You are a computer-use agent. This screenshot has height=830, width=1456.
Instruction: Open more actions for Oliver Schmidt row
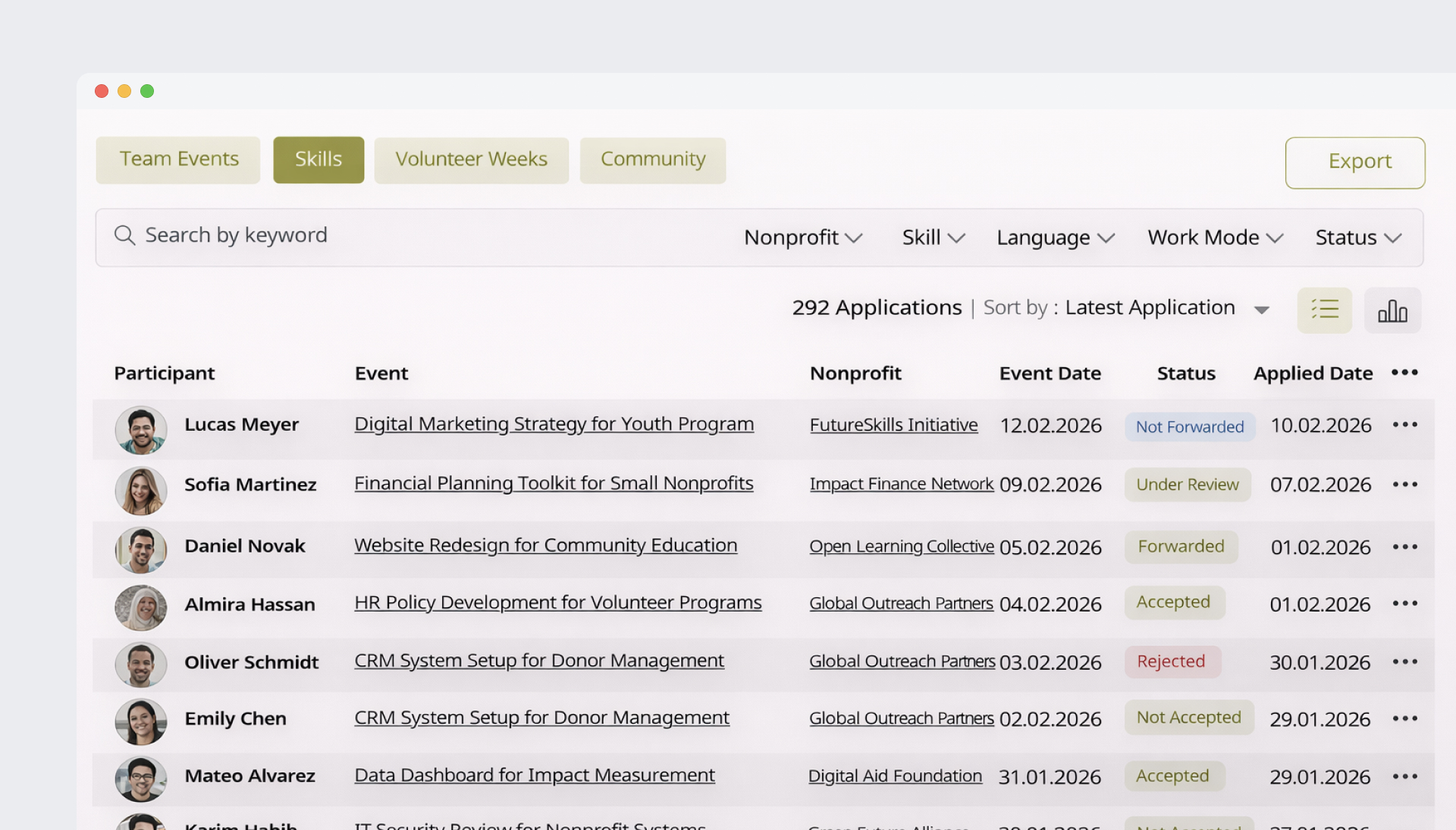pyautogui.click(x=1404, y=662)
